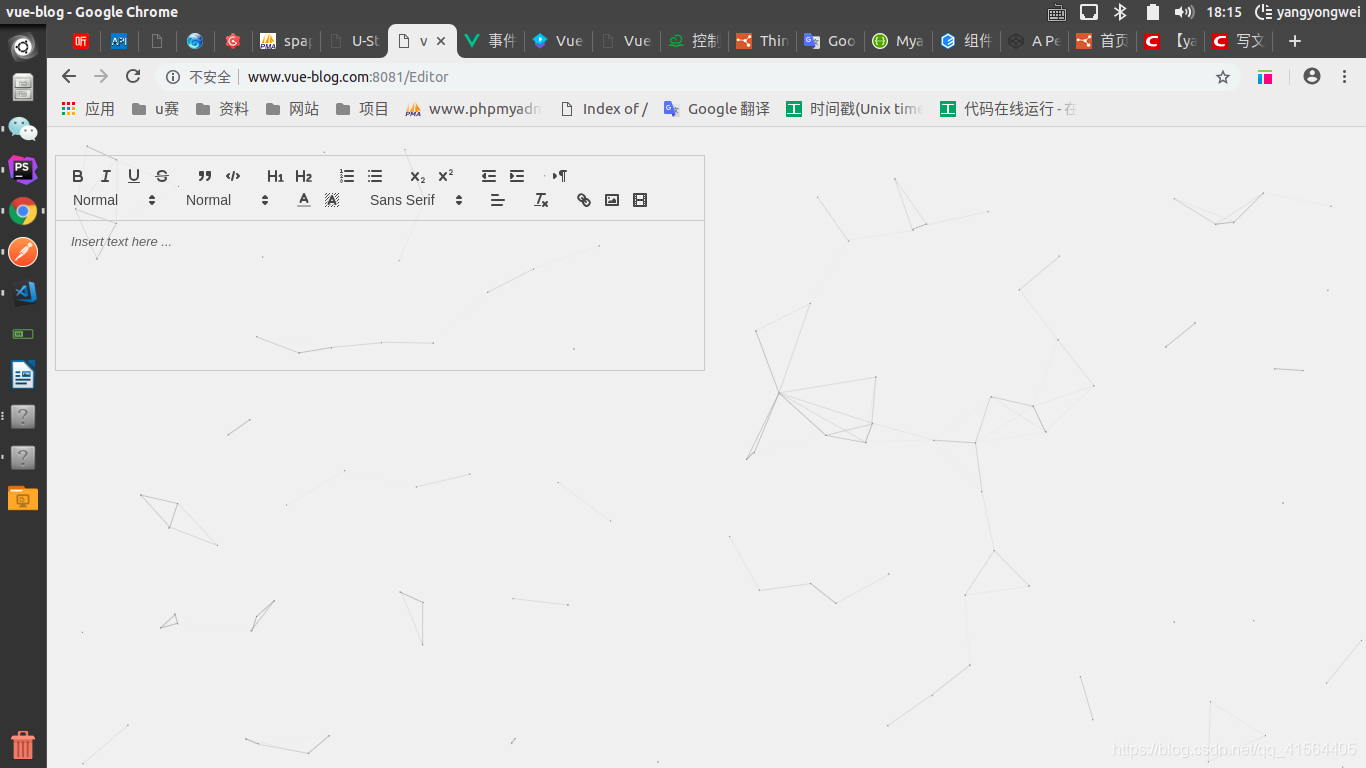Switch to the 组件 tab
The height and width of the screenshot is (768, 1366).
click(966, 41)
